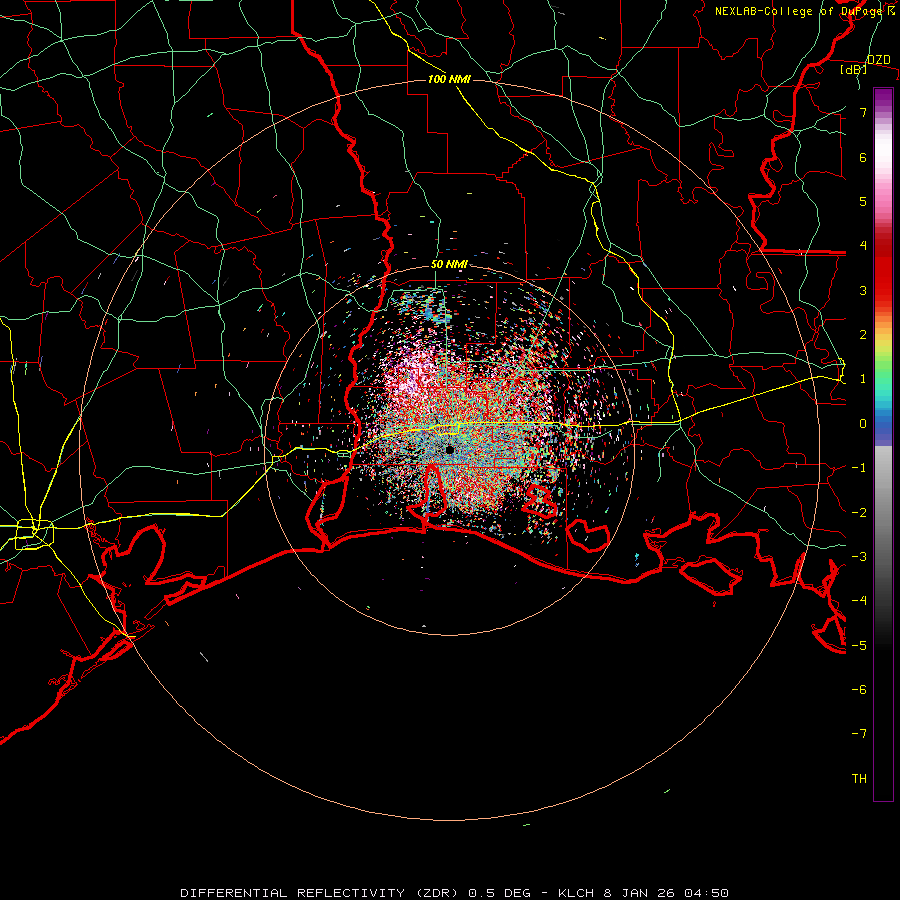The height and width of the screenshot is (900, 900).
Task: Click the 5 value on the color scale
Action: pyautogui.click(x=863, y=201)
